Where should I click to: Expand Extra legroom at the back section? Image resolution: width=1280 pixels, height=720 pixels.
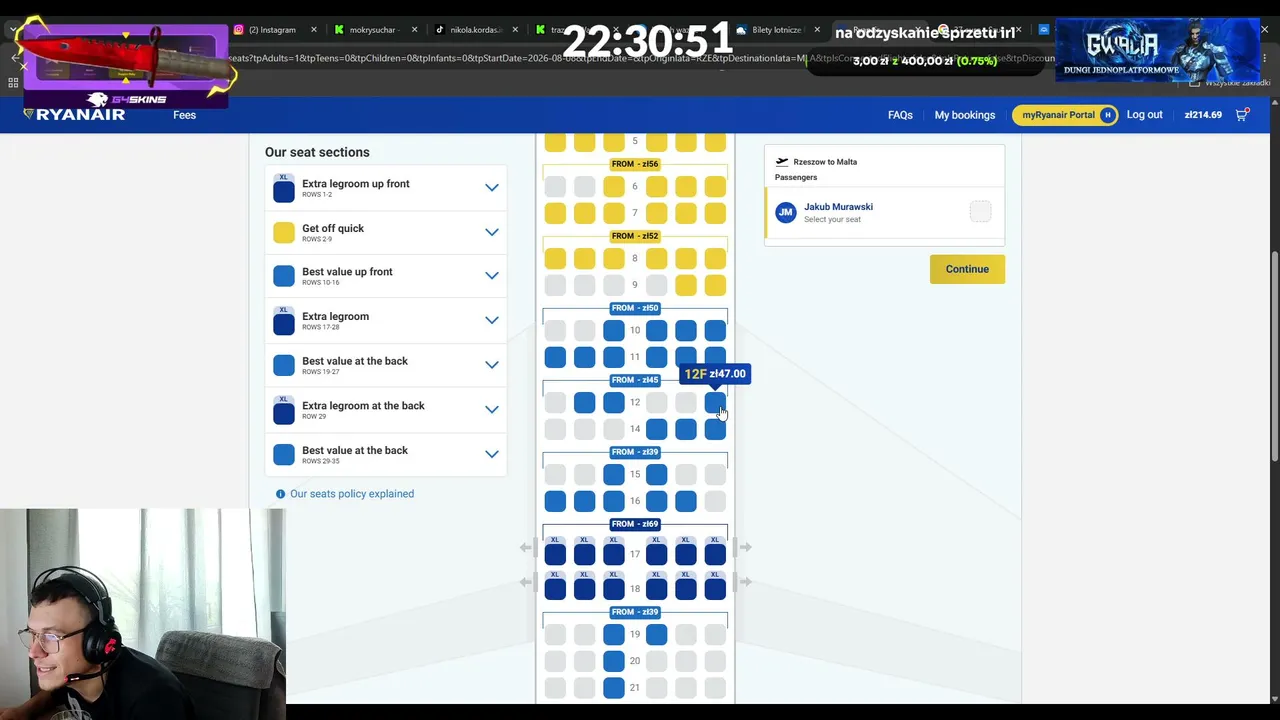pyautogui.click(x=492, y=409)
